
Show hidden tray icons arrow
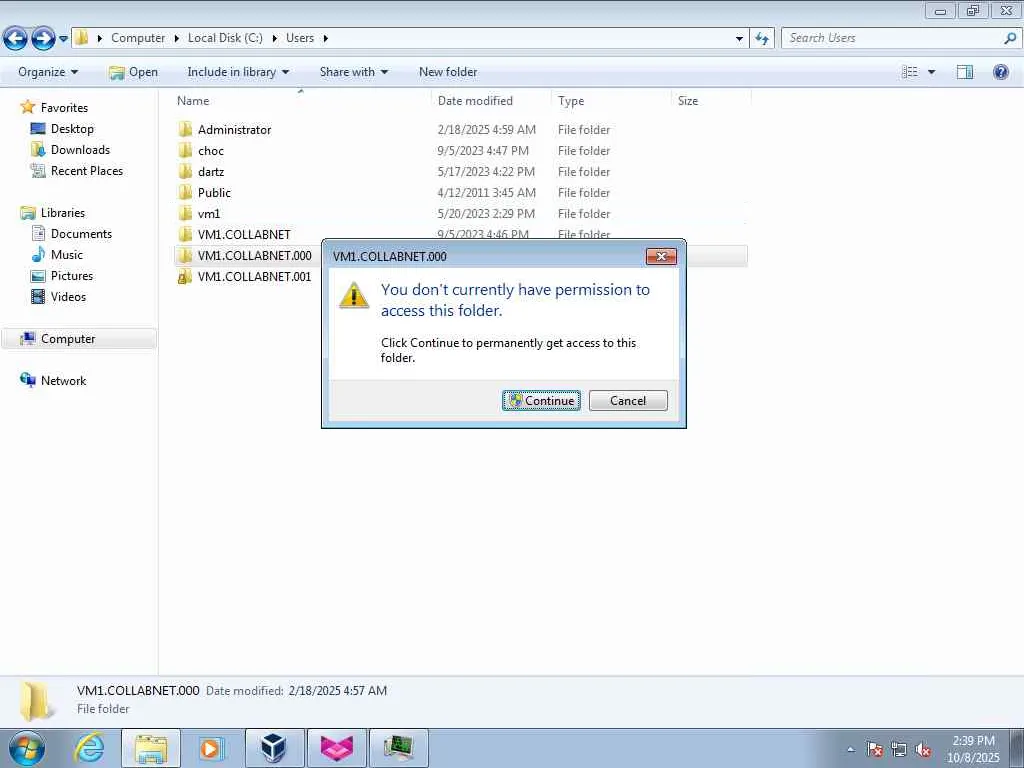pos(850,749)
